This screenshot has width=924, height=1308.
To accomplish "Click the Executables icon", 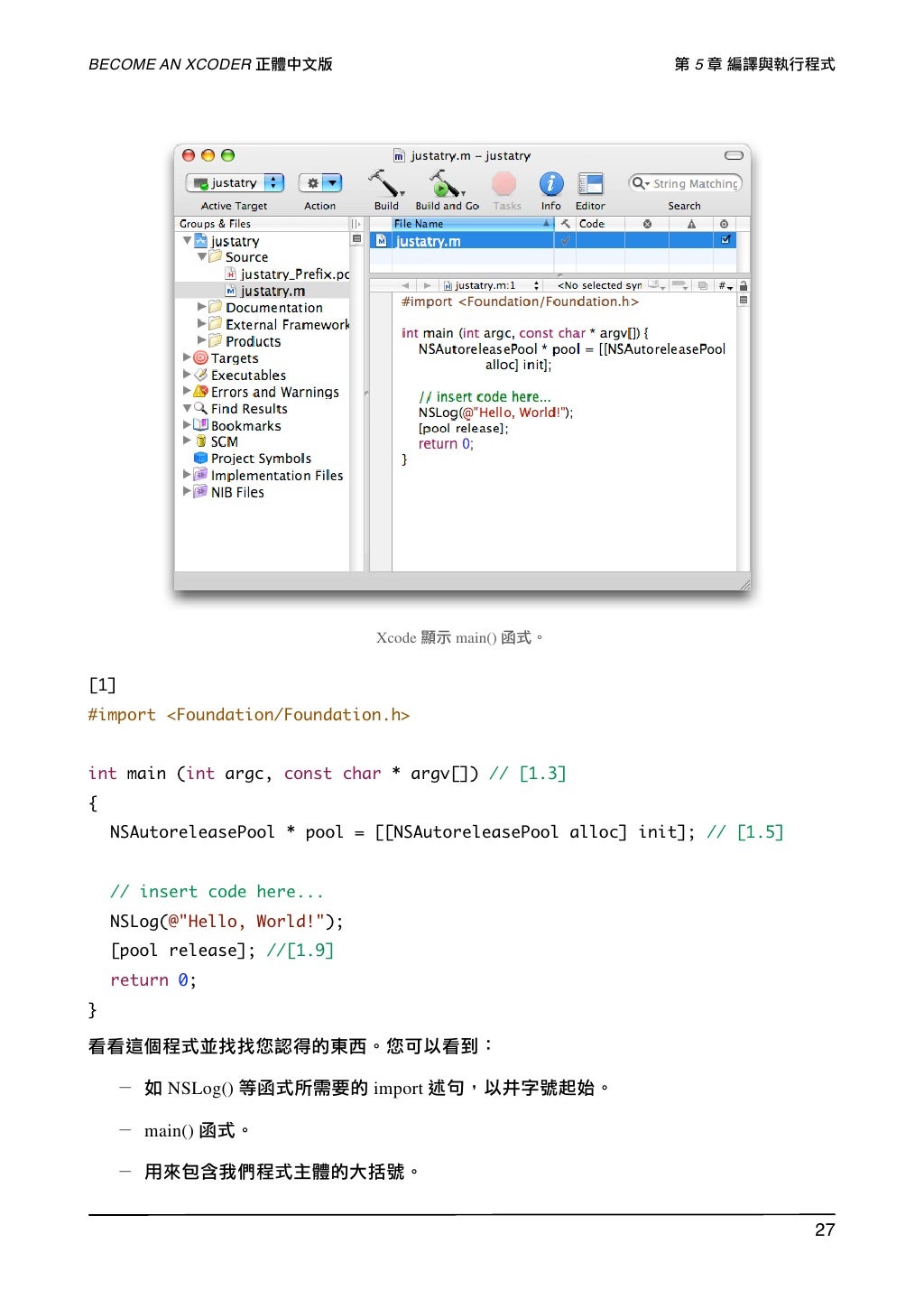I will pyautogui.click(x=201, y=375).
